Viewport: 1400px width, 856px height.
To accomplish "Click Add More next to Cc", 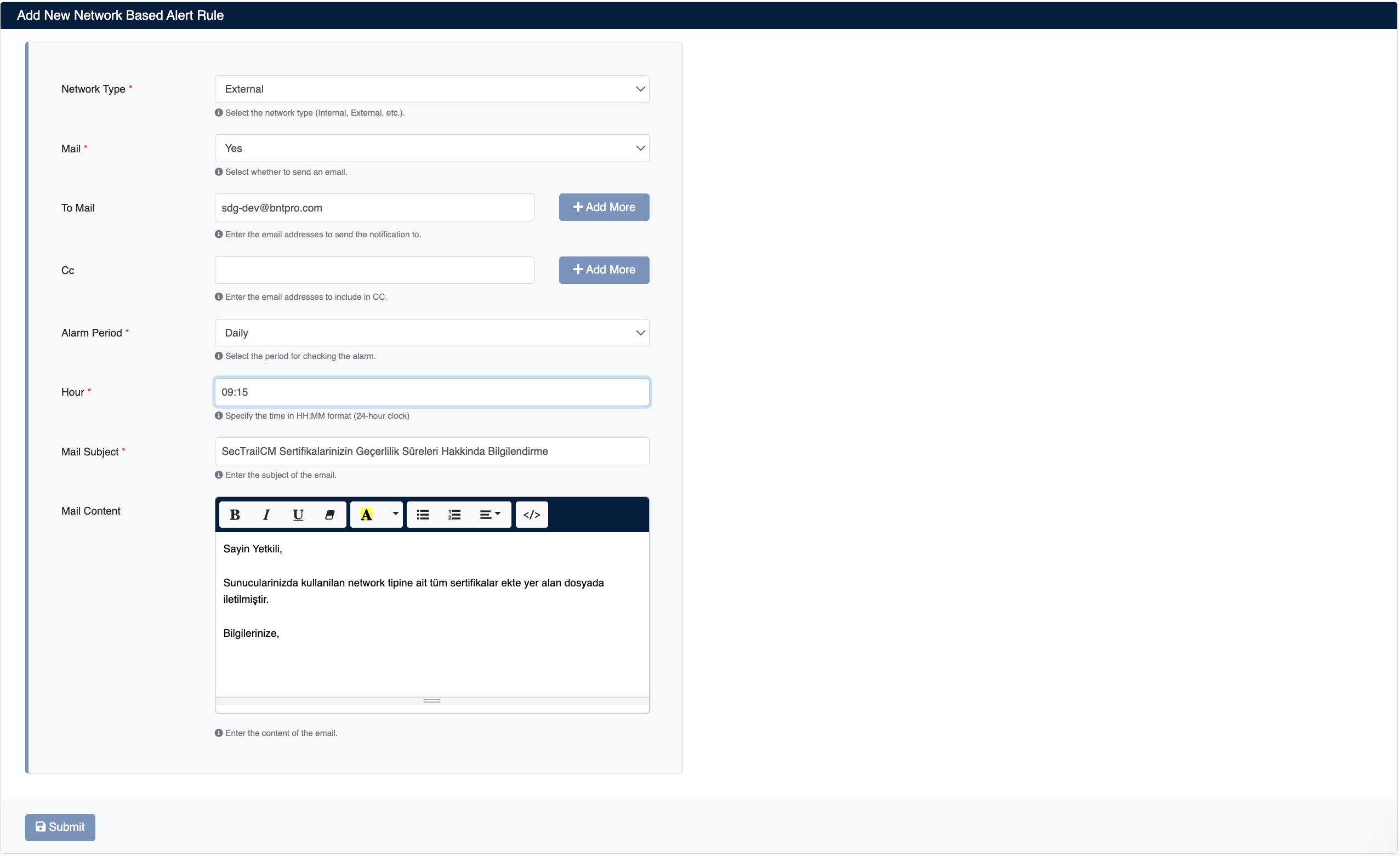I will (x=604, y=270).
